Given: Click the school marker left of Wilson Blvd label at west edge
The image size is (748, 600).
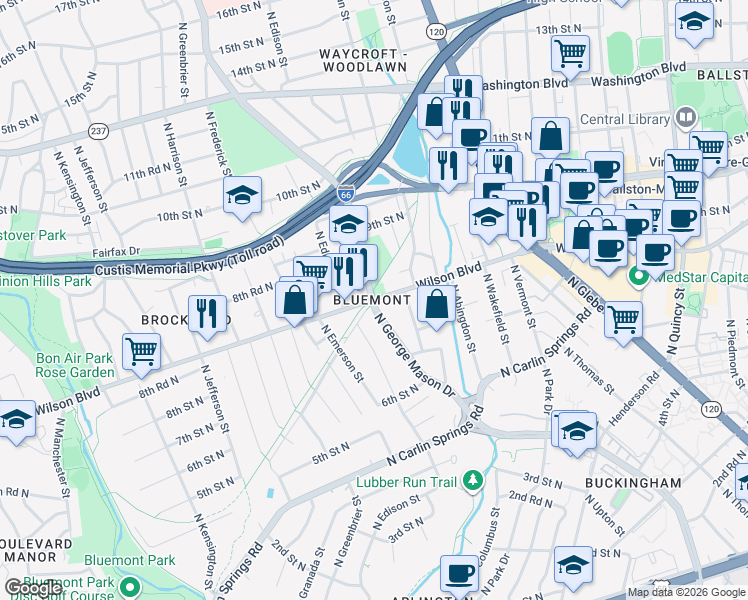Looking at the screenshot, I should click(x=17, y=419).
